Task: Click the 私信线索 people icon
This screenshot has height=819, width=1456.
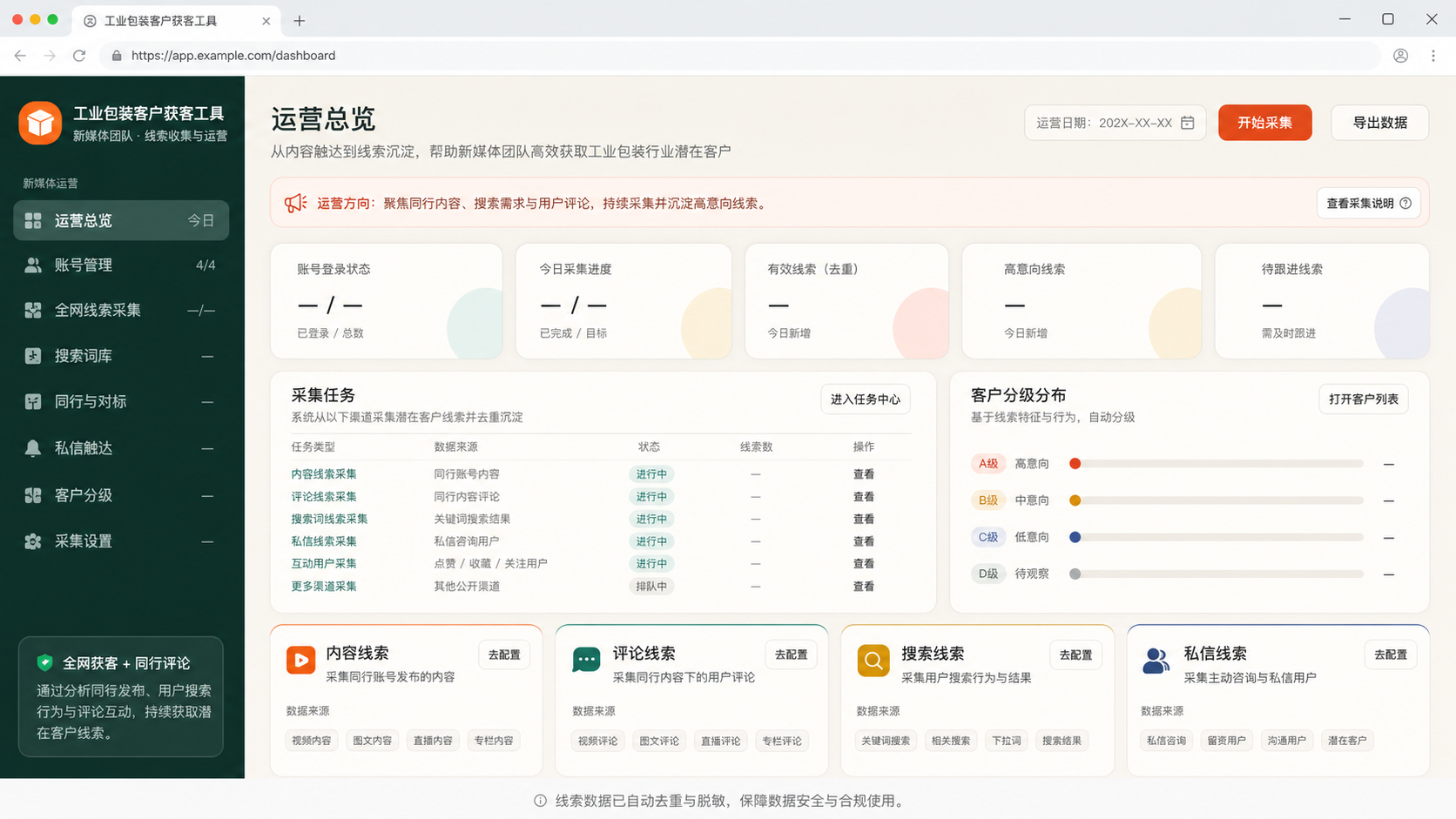Action: [x=1156, y=661]
